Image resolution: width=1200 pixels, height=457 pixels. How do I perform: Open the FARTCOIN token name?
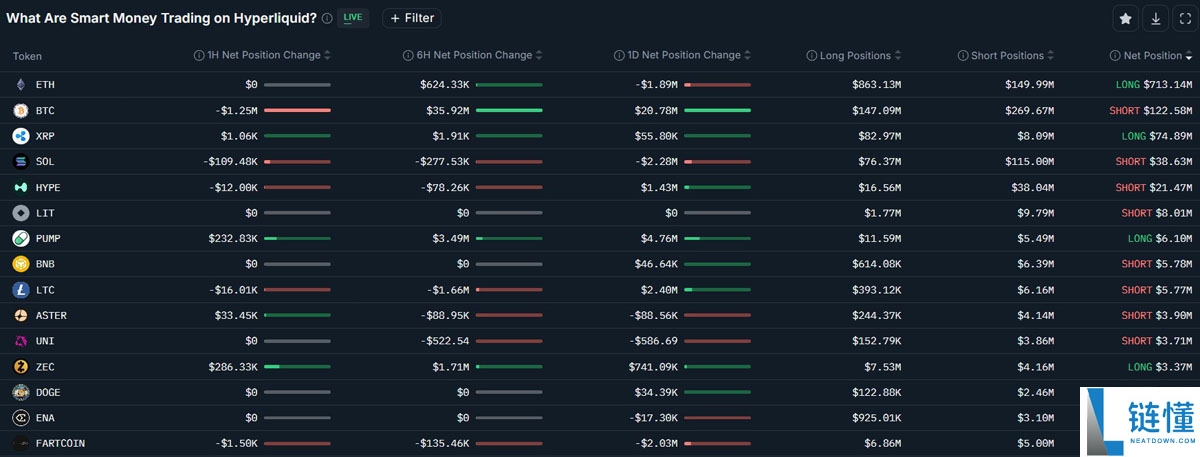60,443
